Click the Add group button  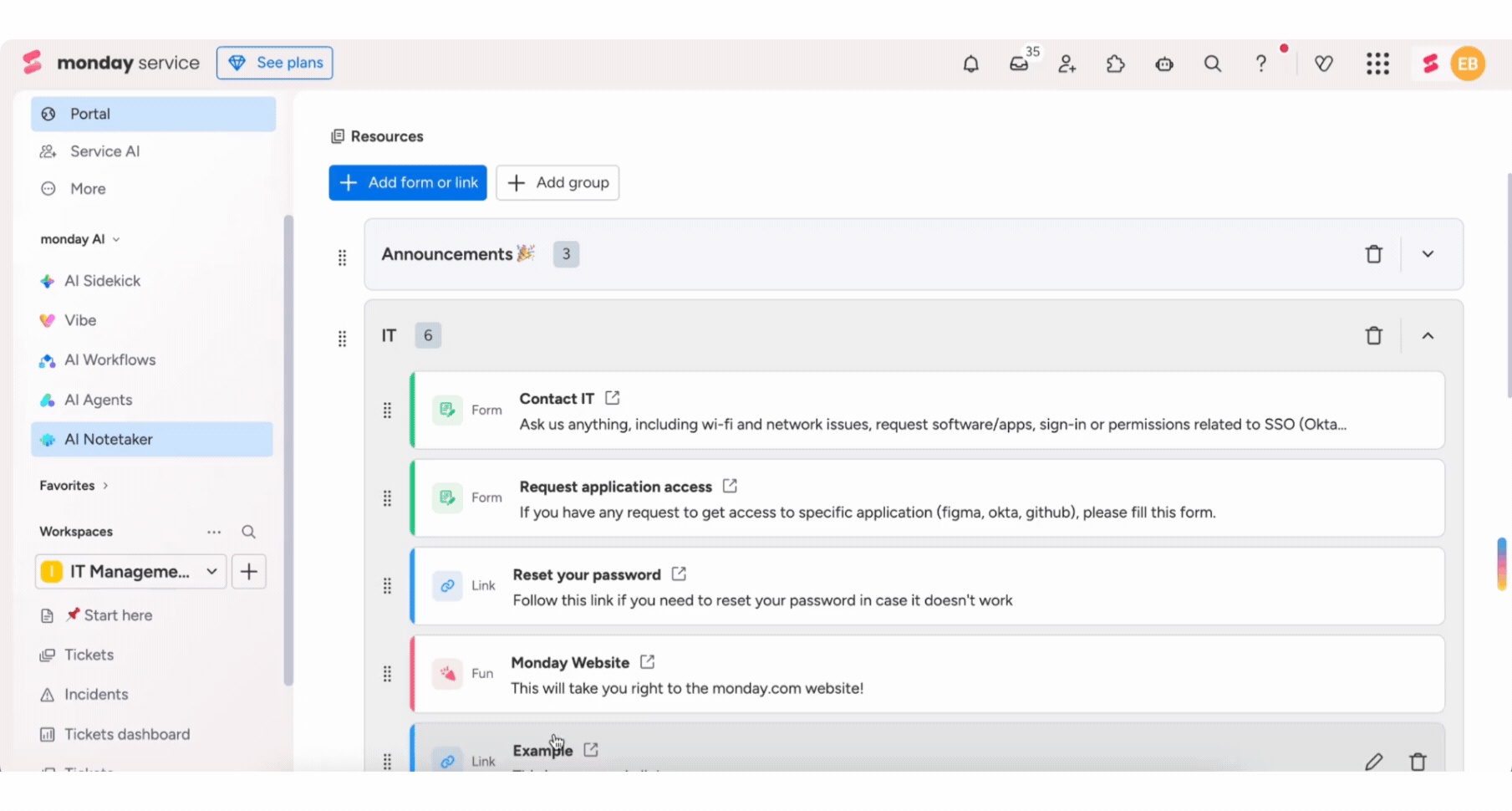click(x=557, y=182)
